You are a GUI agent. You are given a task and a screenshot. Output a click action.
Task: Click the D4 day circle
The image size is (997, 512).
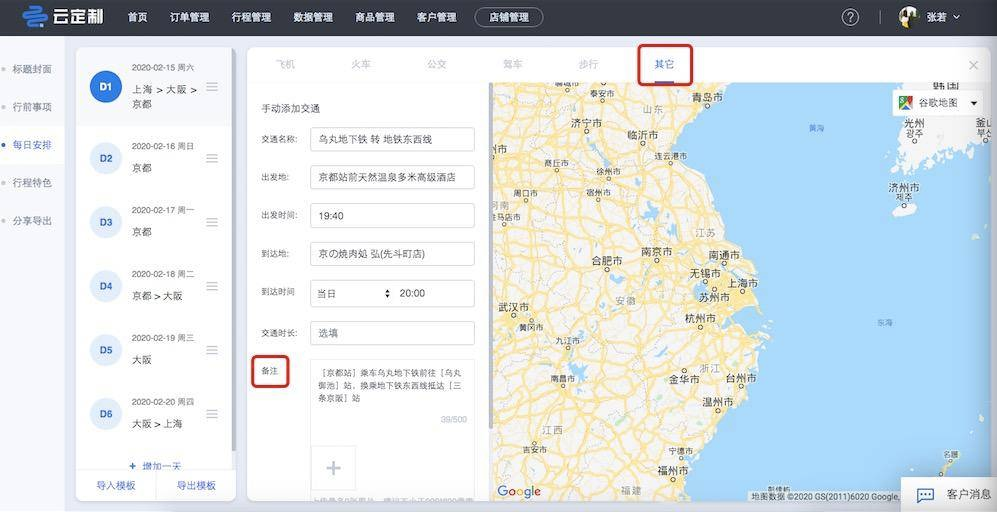[x=106, y=286]
